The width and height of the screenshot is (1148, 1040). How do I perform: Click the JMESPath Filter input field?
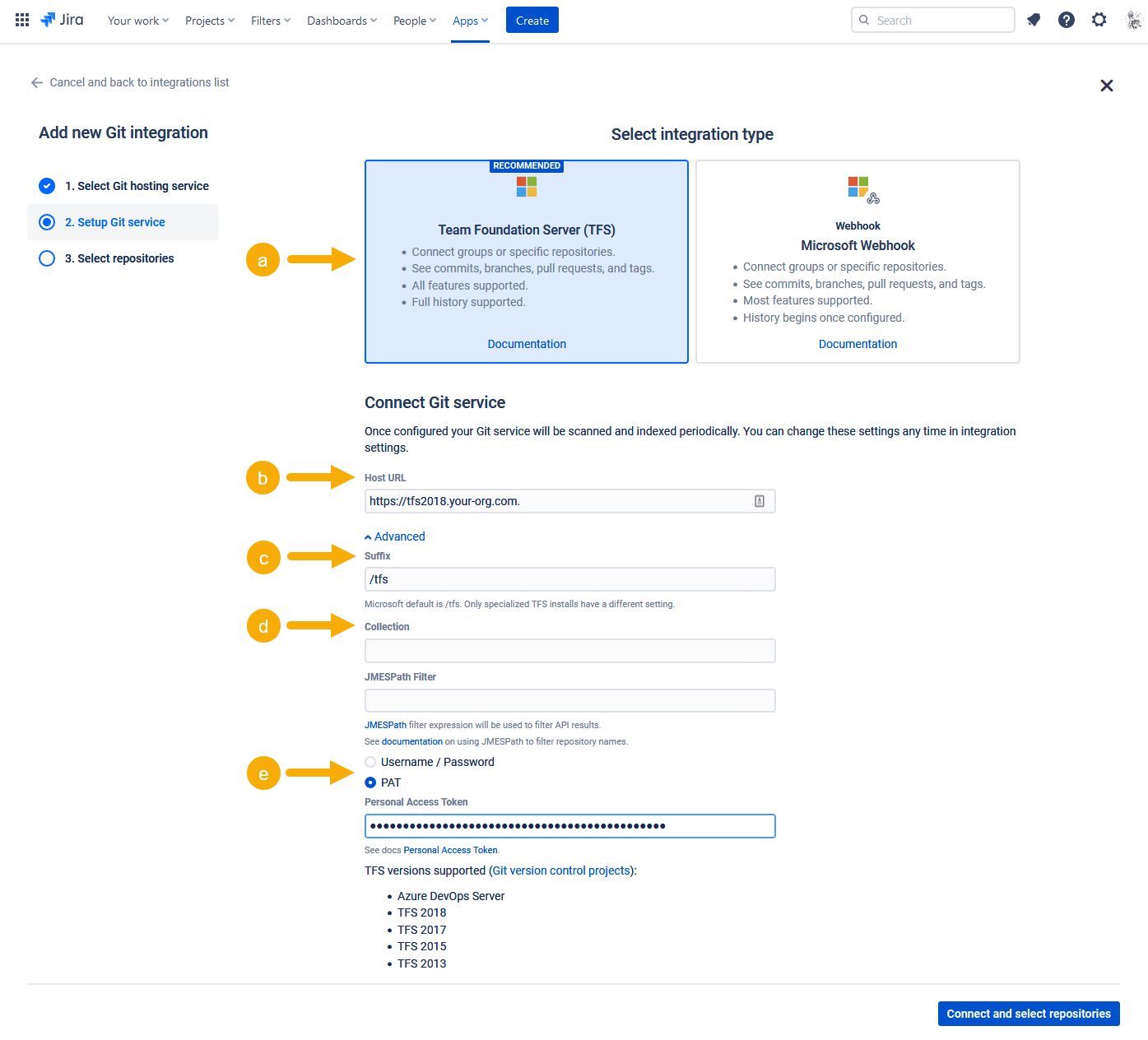point(569,701)
